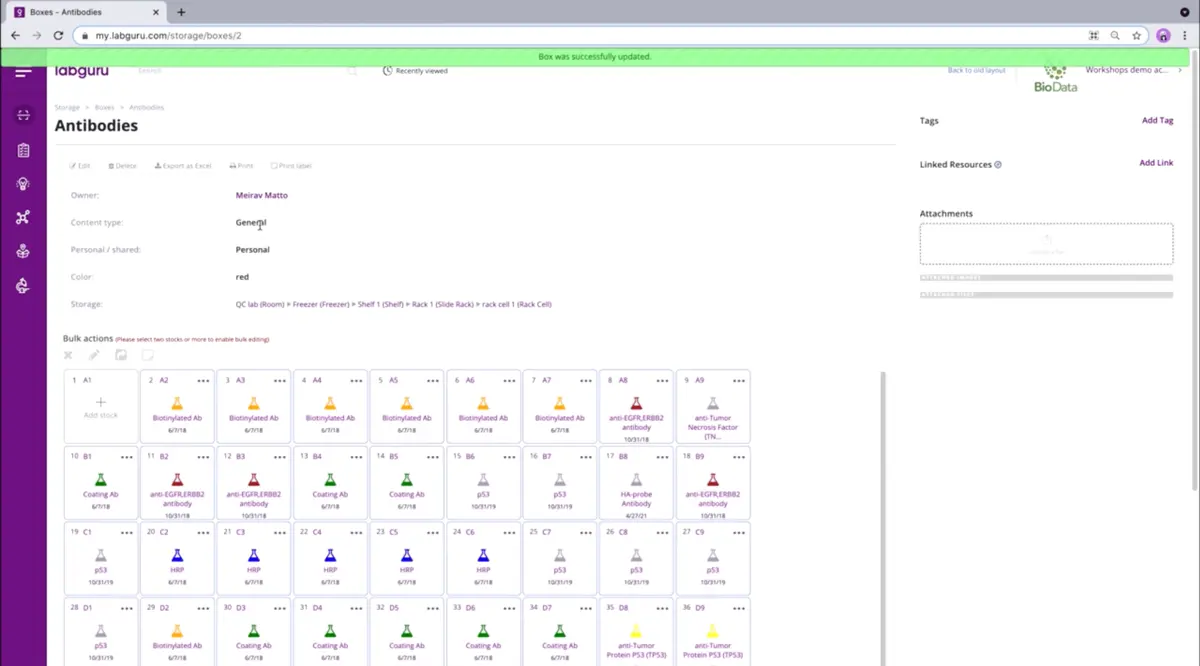Expand the Workshops demo account chevron
The width and height of the screenshot is (1200, 666).
tap(1180, 71)
